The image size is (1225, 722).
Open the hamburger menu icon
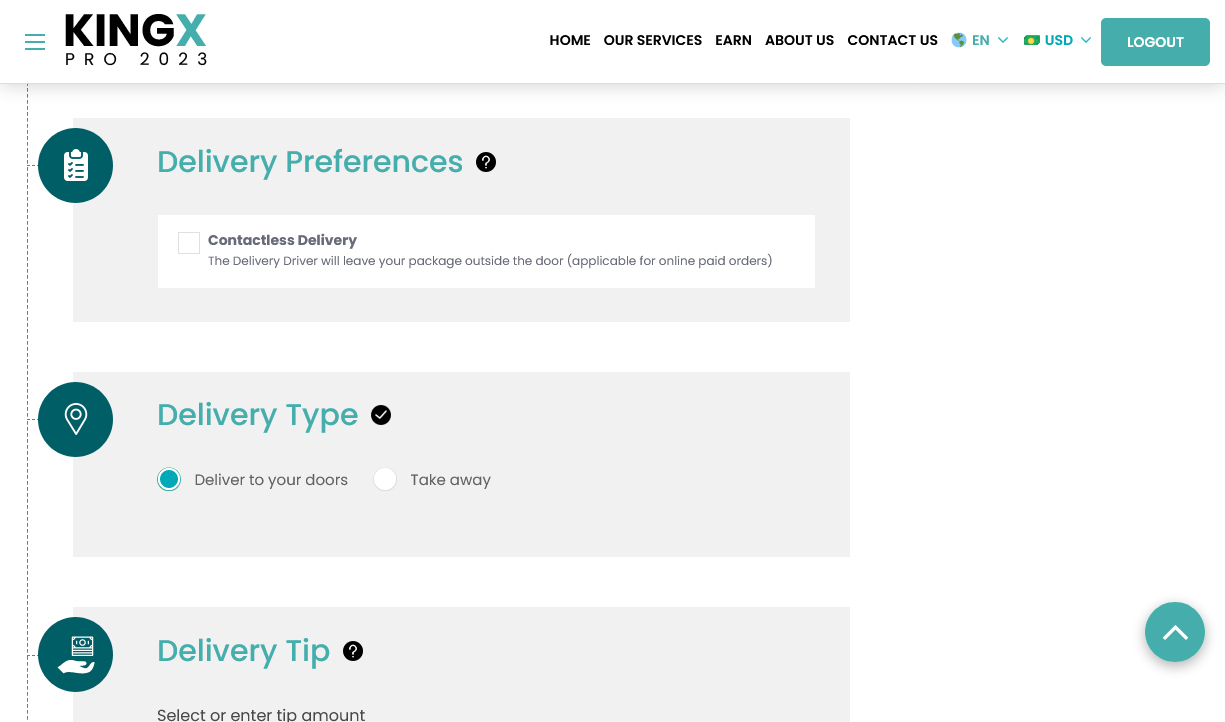point(35,42)
